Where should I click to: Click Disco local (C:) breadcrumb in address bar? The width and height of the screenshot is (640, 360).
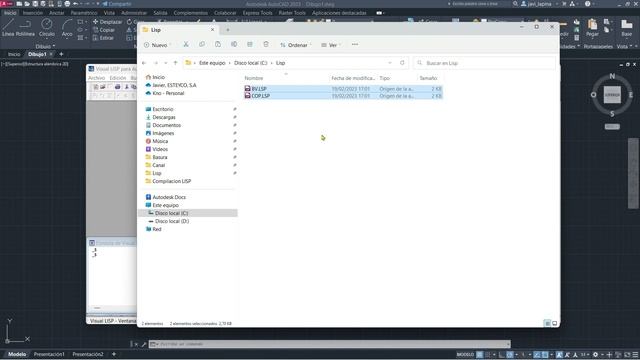click(251, 63)
